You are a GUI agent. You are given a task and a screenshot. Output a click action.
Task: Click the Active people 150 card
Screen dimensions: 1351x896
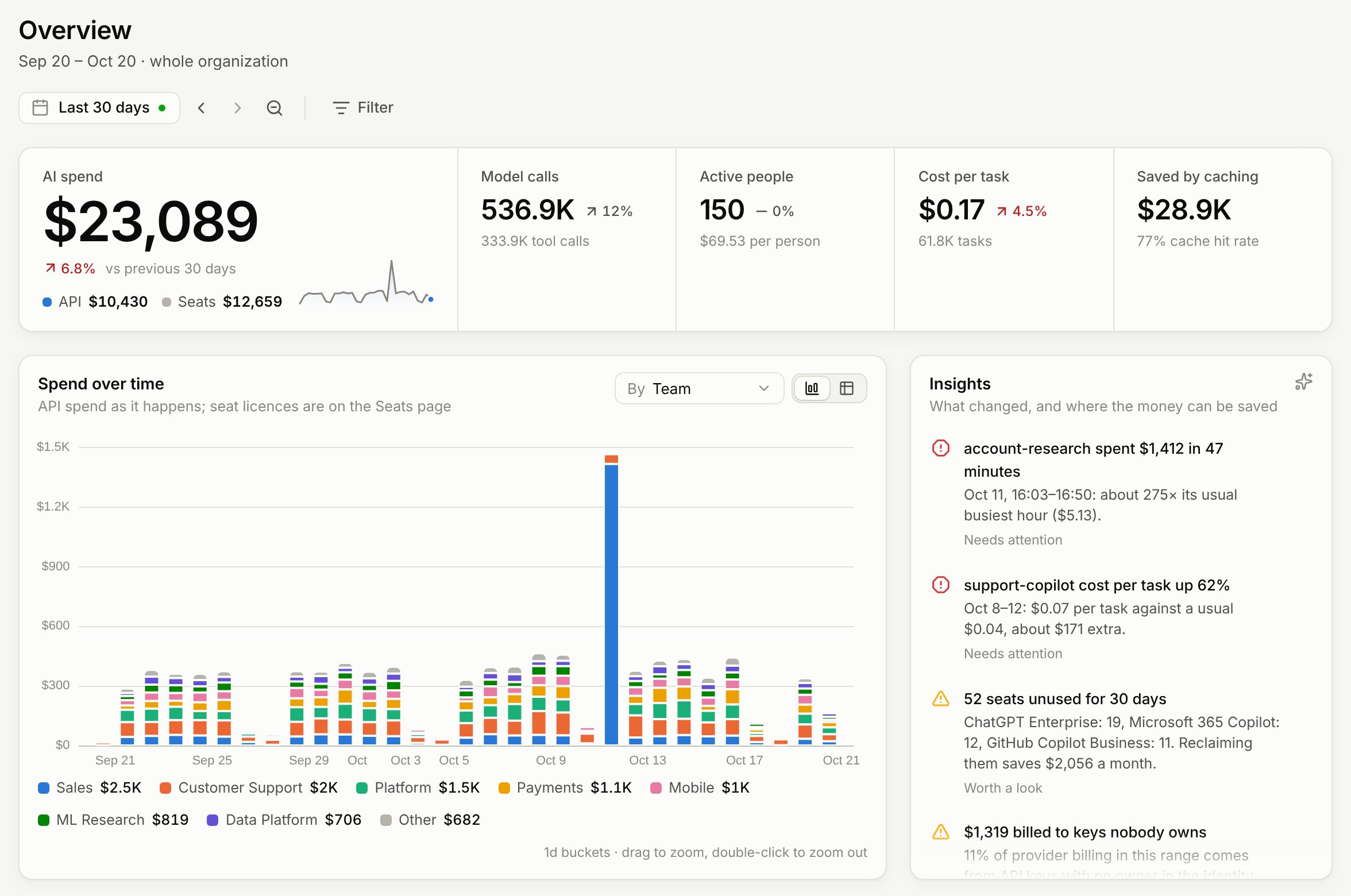[785, 240]
